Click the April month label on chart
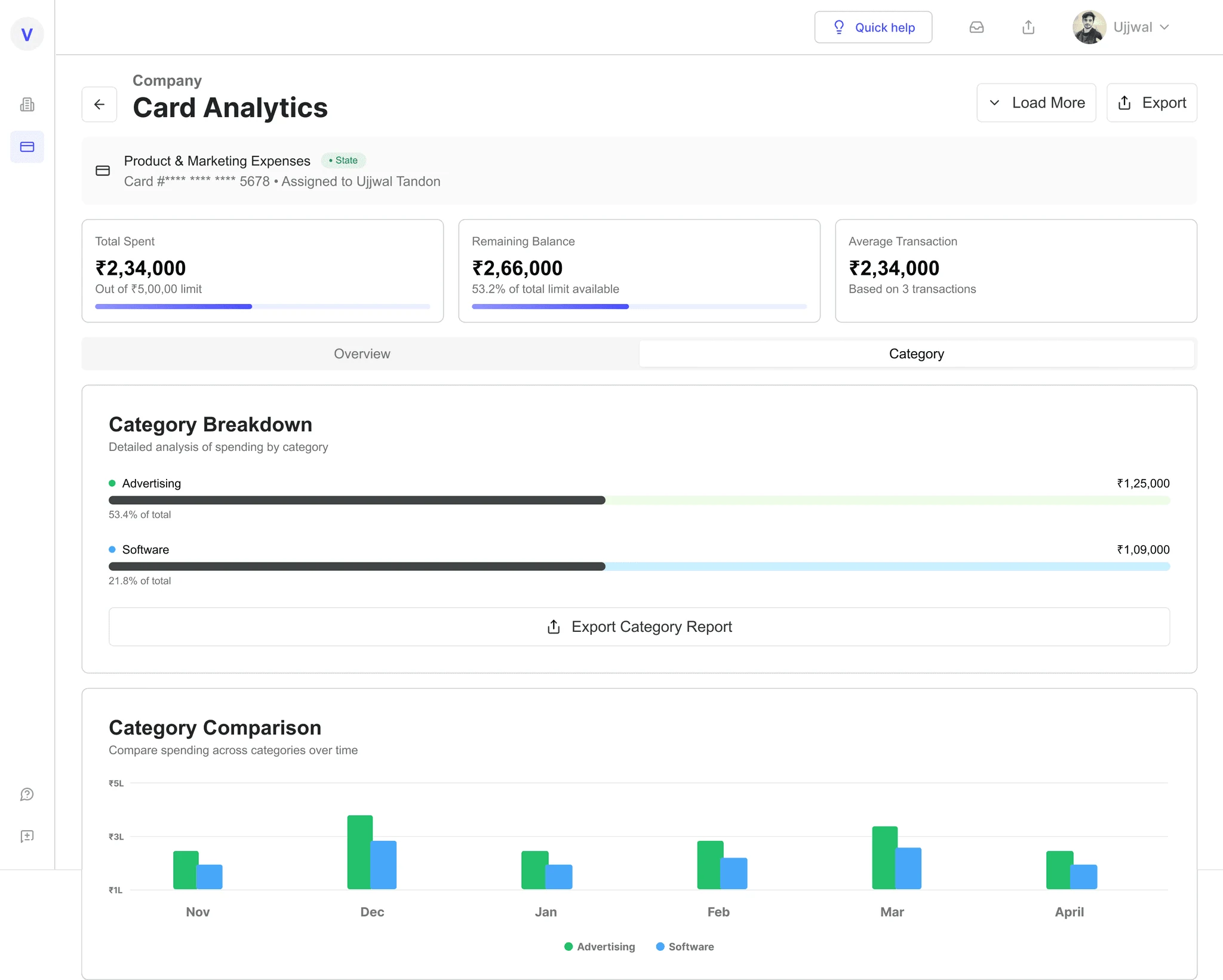This screenshot has width=1223, height=980. (x=1069, y=912)
